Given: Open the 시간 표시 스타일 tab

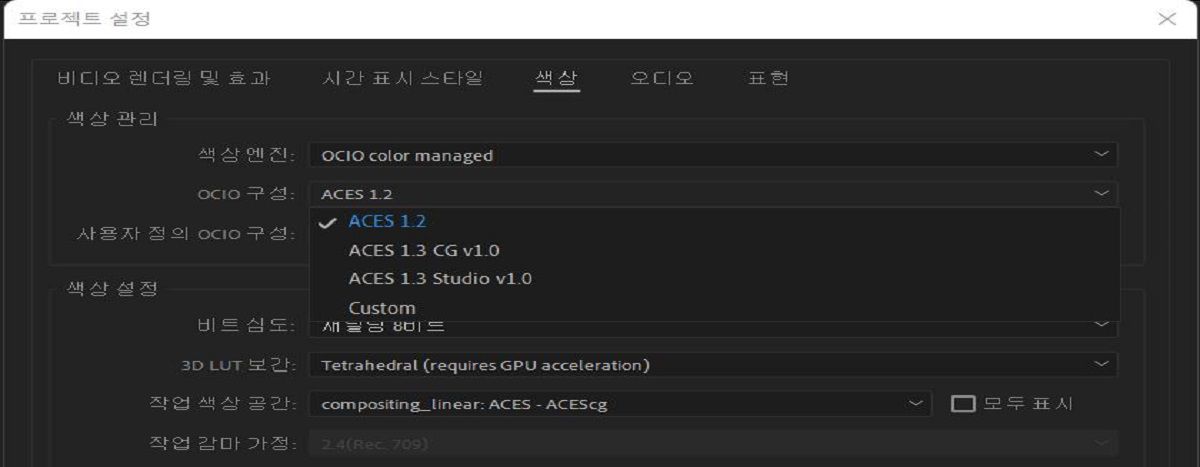Looking at the screenshot, I should click(x=403, y=78).
